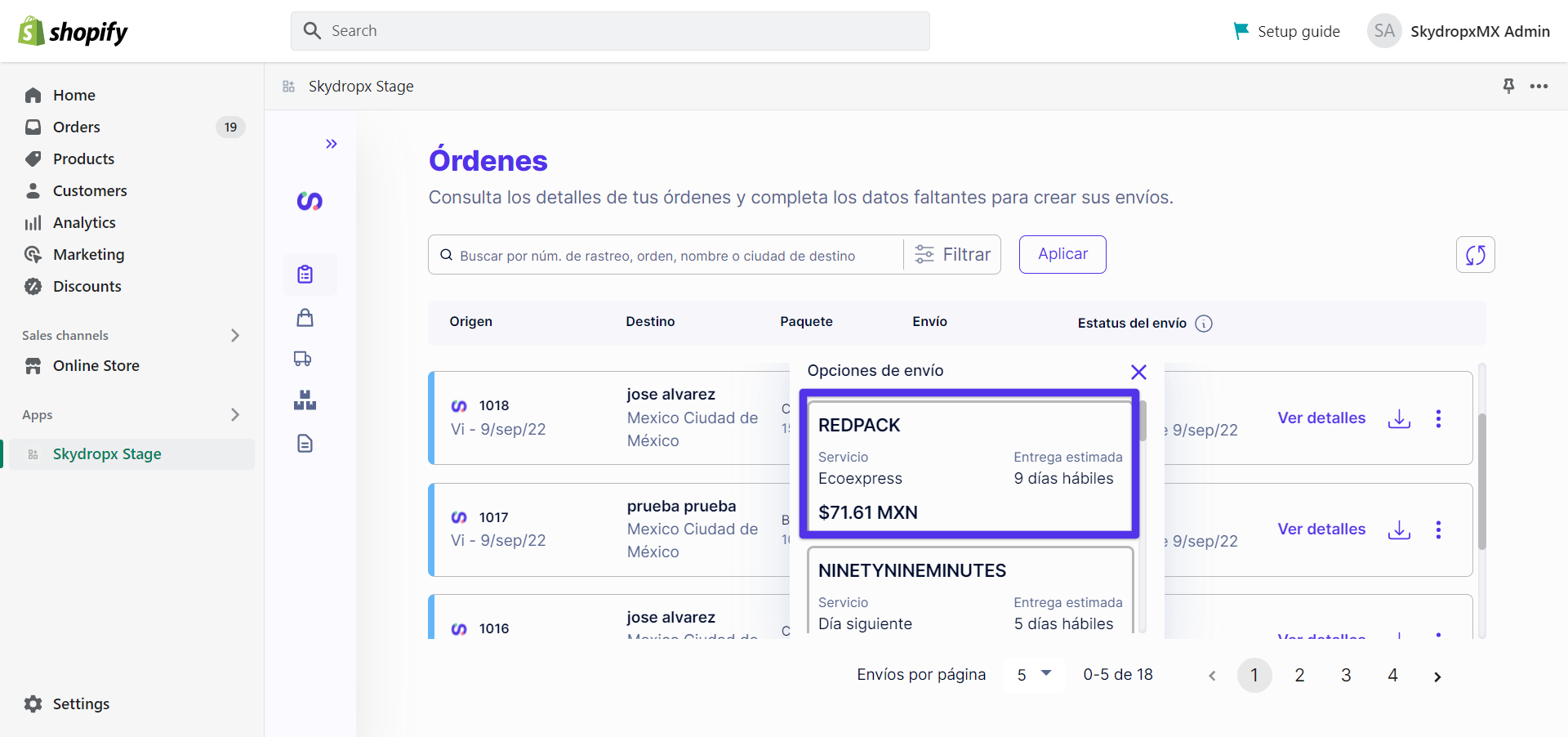Open the app more options ellipsis
1568x737 pixels.
point(1539,86)
